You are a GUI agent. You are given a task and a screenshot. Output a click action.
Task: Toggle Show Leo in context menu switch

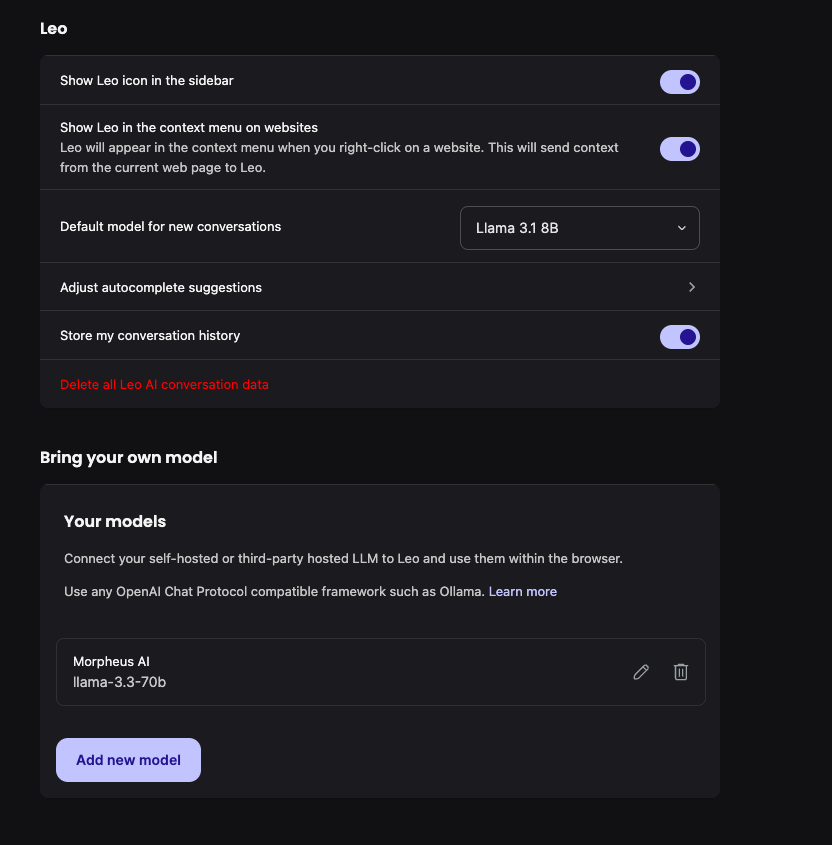pos(680,149)
